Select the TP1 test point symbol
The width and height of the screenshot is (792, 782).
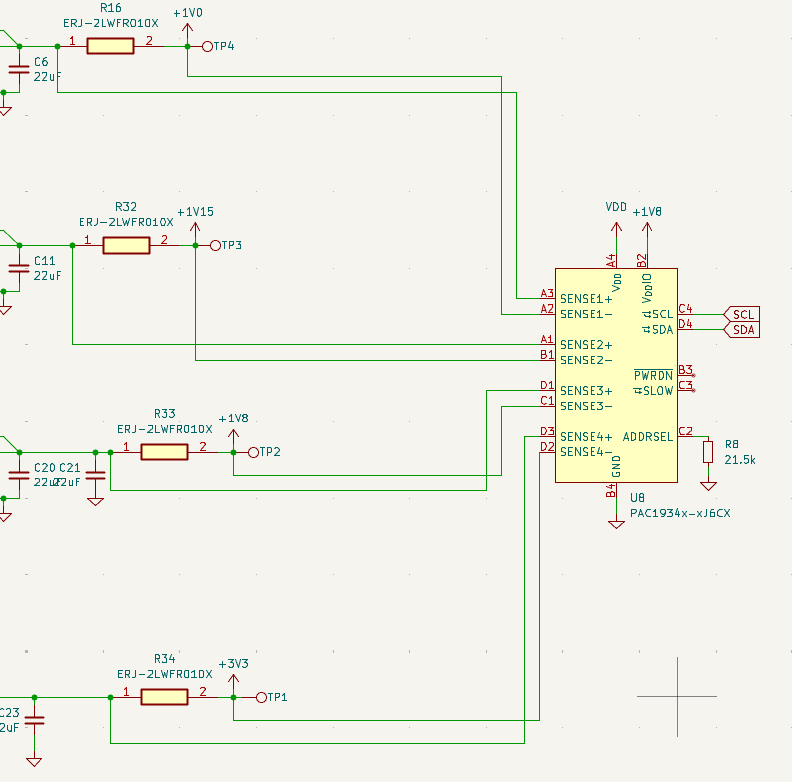coord(261,698)
